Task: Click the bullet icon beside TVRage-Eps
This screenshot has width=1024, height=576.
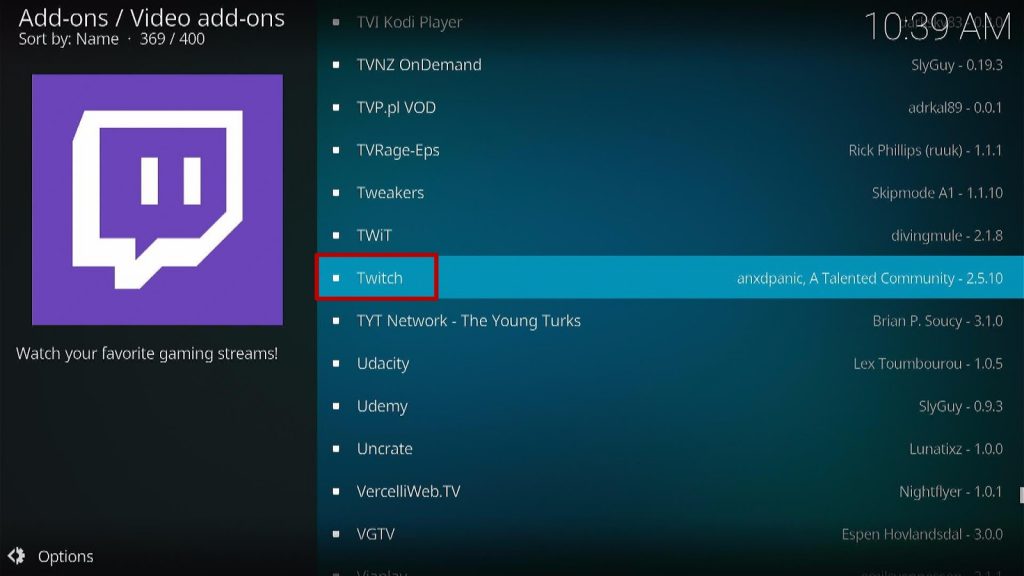Action: 336,150
